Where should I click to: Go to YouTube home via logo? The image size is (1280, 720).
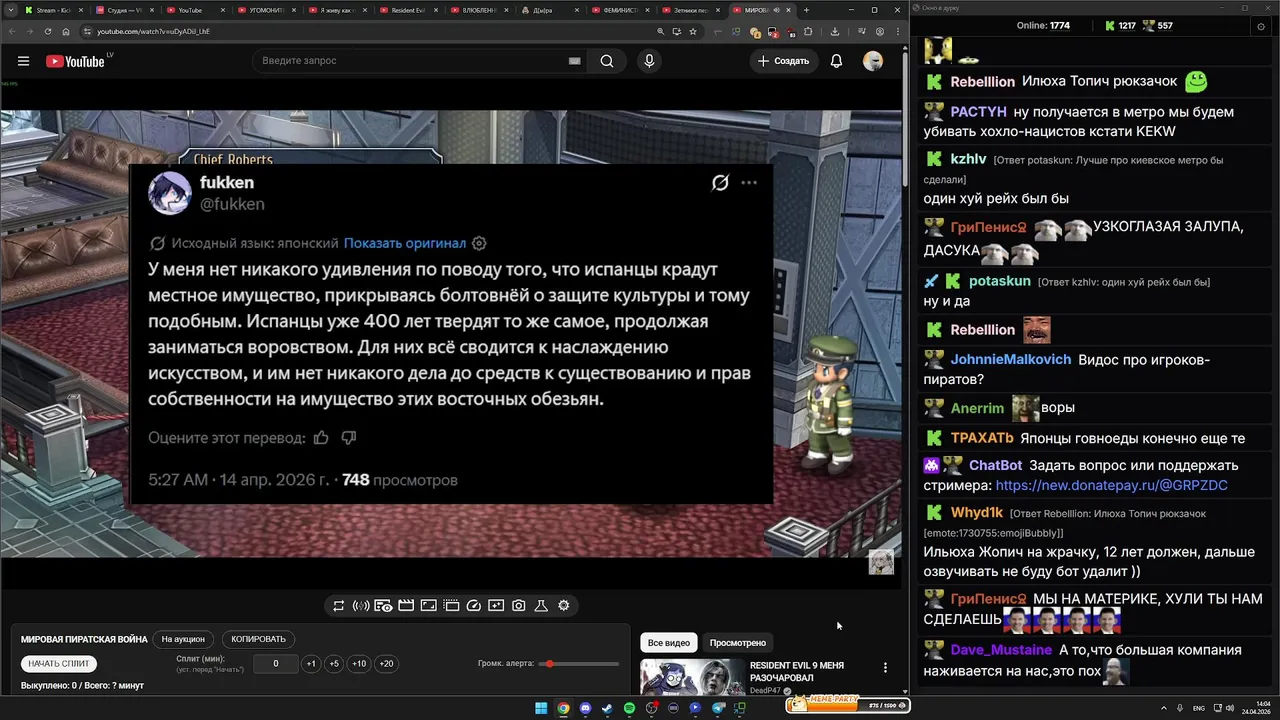point(75,61)
